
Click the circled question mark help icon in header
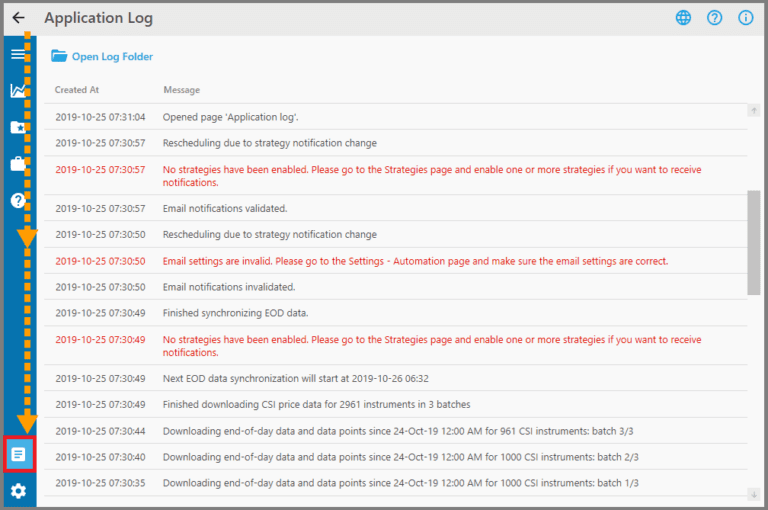coord(715,18)
